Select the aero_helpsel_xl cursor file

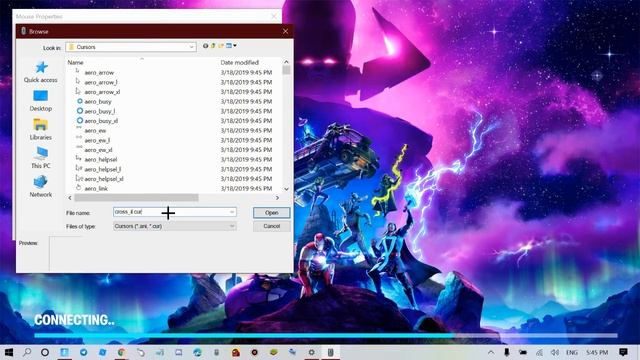click(x=104, y=179)
